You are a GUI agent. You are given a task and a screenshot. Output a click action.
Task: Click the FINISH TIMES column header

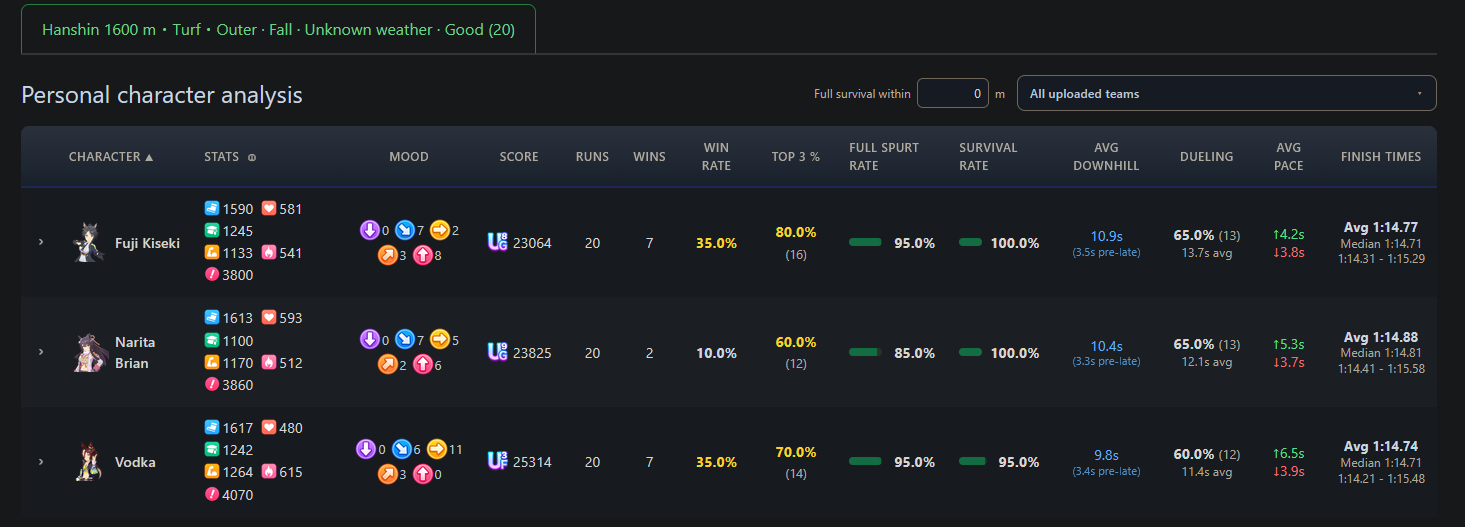coord(1381,157)
